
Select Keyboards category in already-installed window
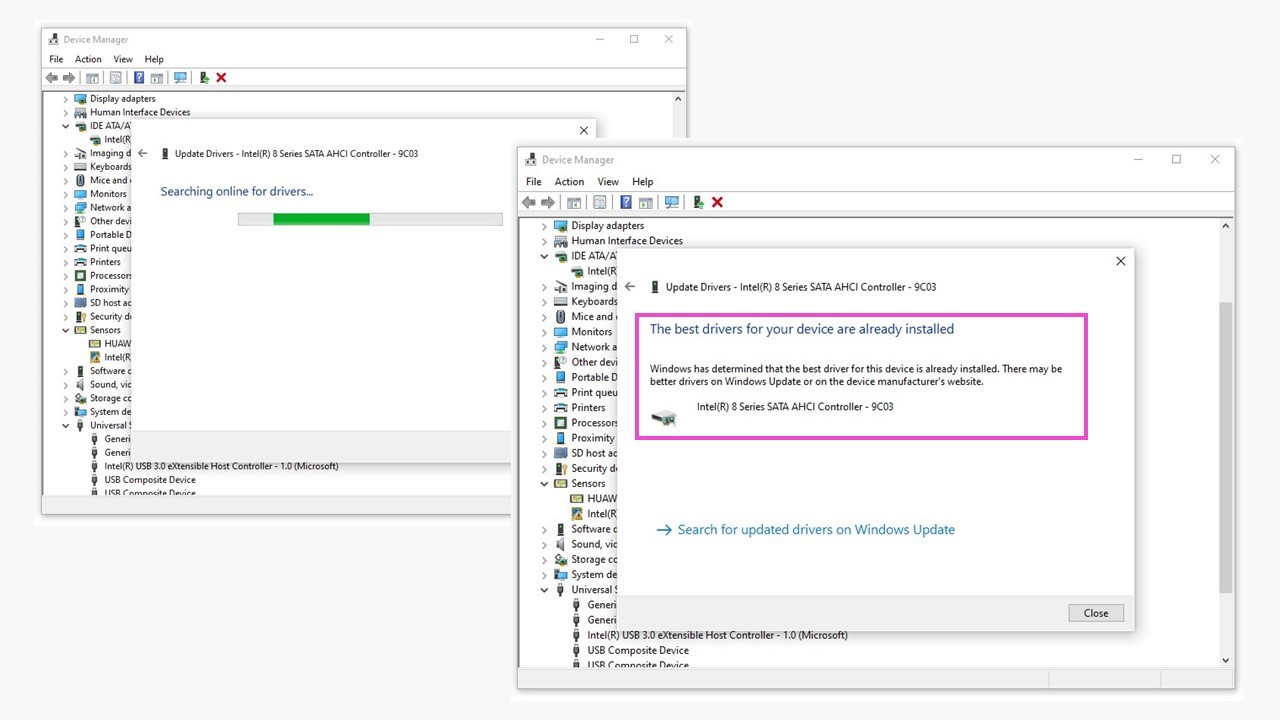point(594,302)
